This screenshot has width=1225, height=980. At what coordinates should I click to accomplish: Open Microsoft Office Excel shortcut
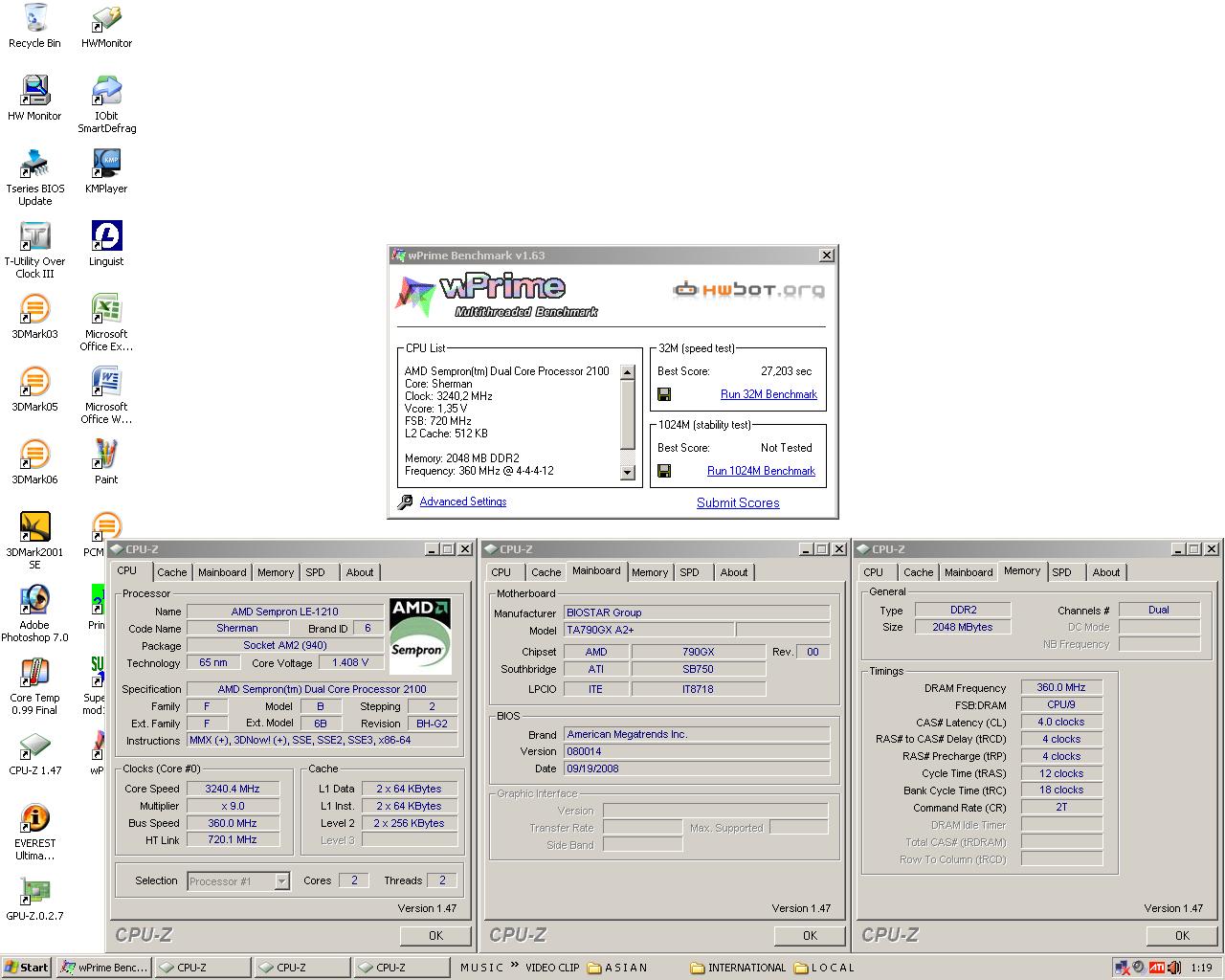106,323
